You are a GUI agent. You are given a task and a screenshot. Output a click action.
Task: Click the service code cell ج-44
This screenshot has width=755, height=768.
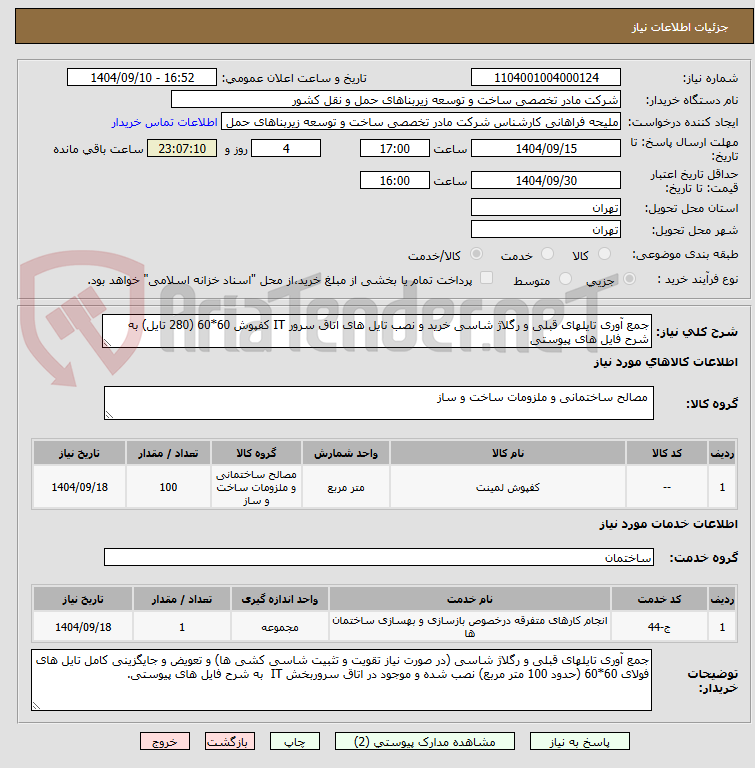pos(659,626)
